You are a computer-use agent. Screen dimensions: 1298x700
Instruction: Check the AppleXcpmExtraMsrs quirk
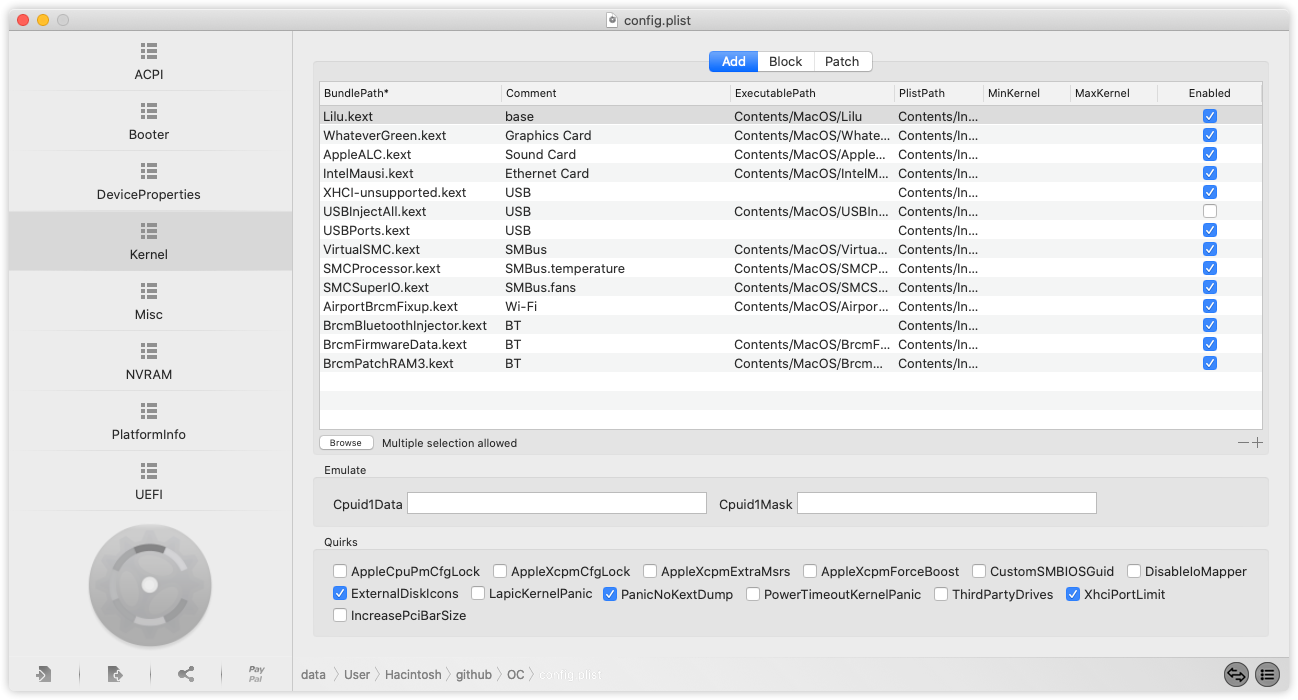pos(650,572)
